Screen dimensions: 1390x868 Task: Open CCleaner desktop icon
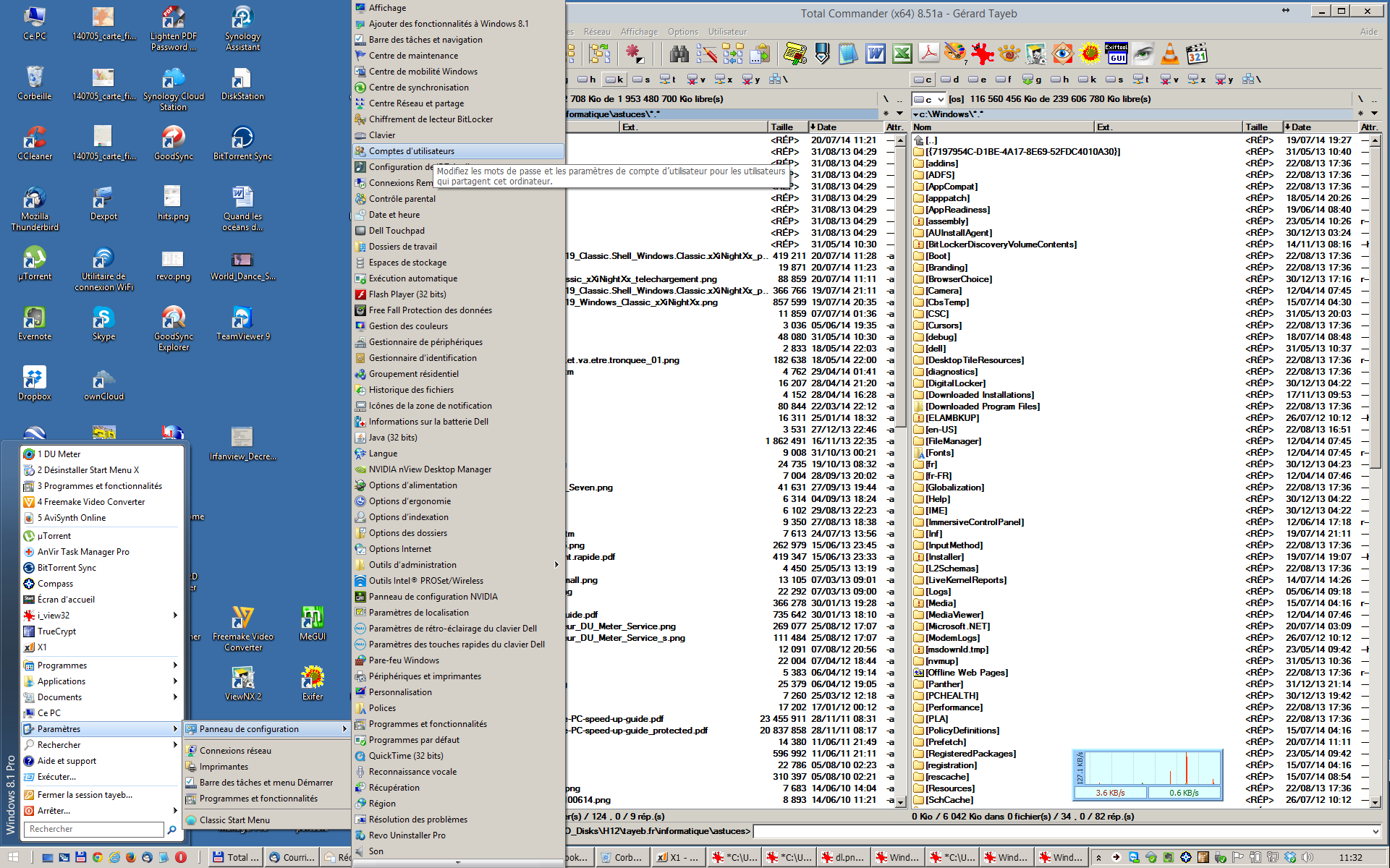pyautogui.click(x=35, y=142)
